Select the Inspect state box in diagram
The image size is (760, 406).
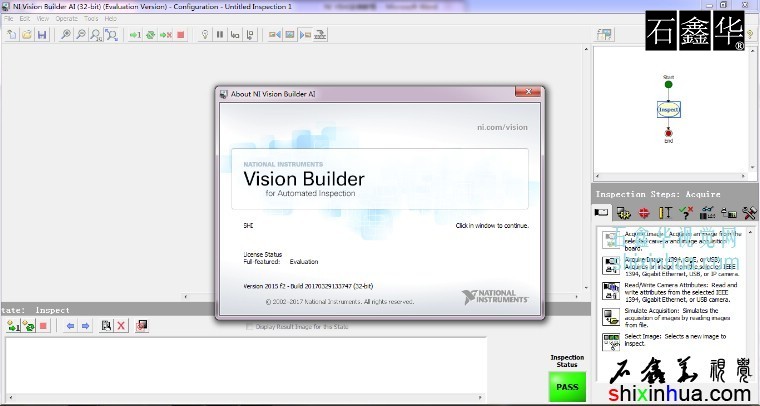tap(669, 109)
